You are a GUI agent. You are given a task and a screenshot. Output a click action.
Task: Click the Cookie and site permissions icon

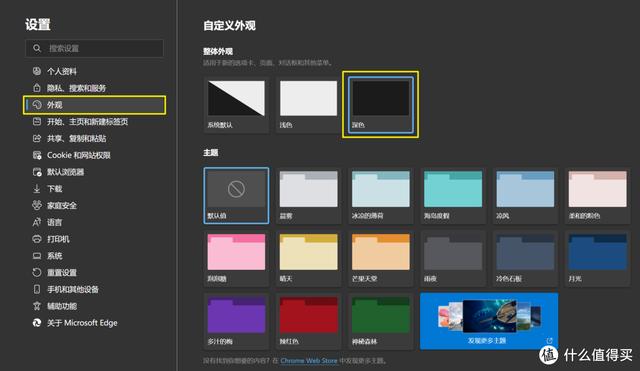pyautogui.click(x=37, y=155)
